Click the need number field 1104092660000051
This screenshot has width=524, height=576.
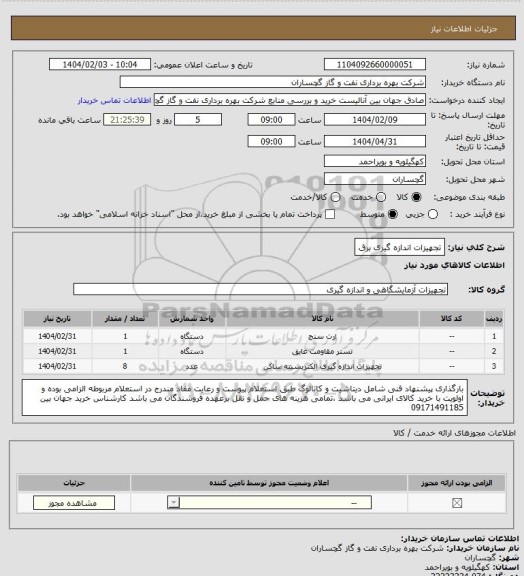pyautogui.click(x=375, y=65)
